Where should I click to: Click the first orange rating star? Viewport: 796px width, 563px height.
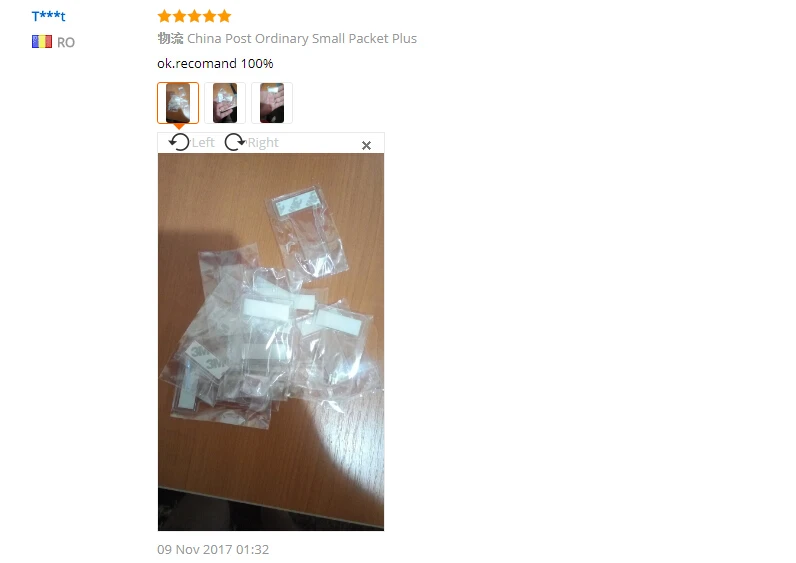[x=164, y=16]
